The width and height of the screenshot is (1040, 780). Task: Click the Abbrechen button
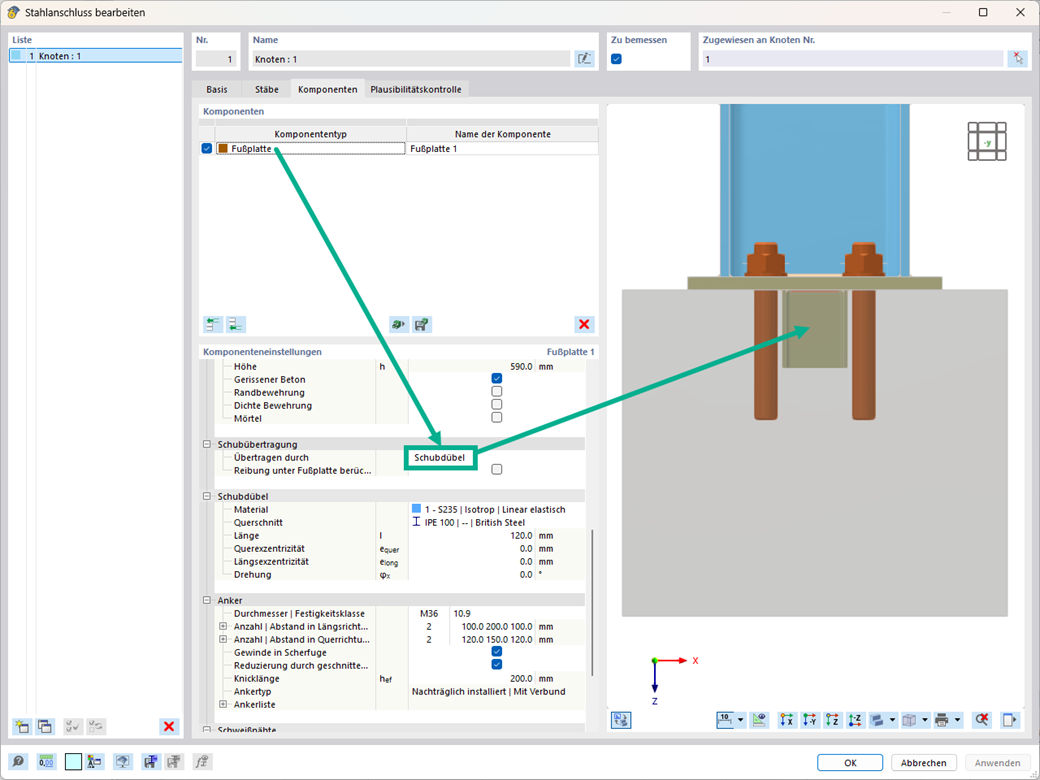pyautogui.click(x=923, y=763)
